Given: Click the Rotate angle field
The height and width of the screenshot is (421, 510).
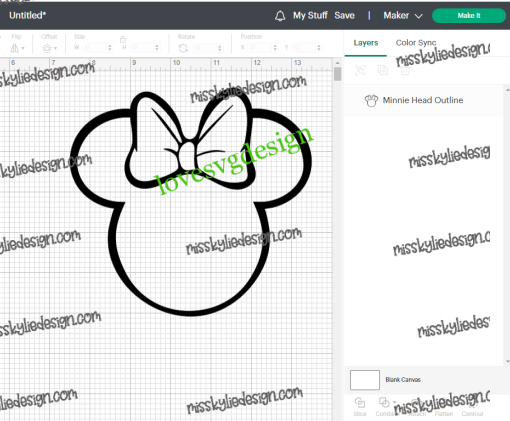Looking at the screenshot, I should tap(205, 48).
